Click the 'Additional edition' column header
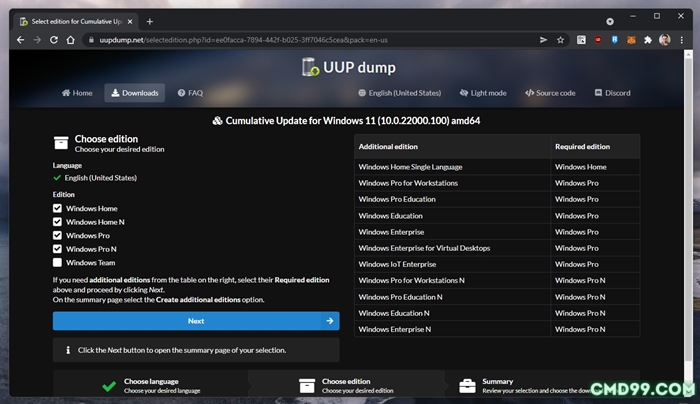The height and width of the screenshot is (404, 700). [x=452, y=146]
